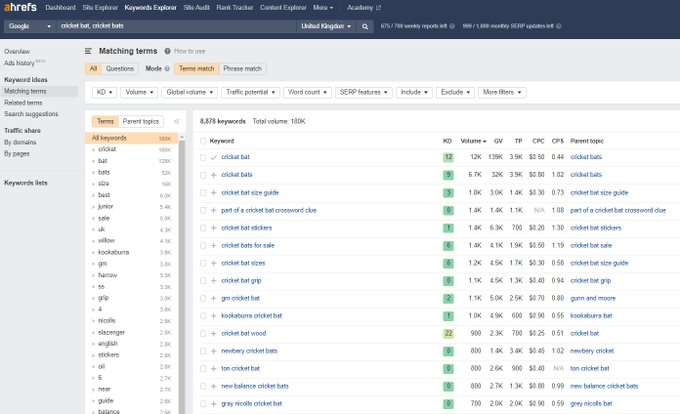The height and width of the screenshot is (414, 680).
Task: Open the 'cricket bat size guide' keyword link
Action: click(x=250, y=193)
